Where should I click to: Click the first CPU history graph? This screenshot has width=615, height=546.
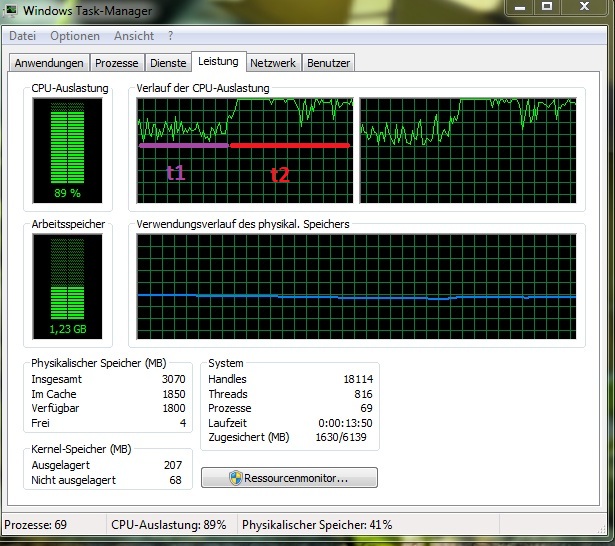click(x=245, y=151)
